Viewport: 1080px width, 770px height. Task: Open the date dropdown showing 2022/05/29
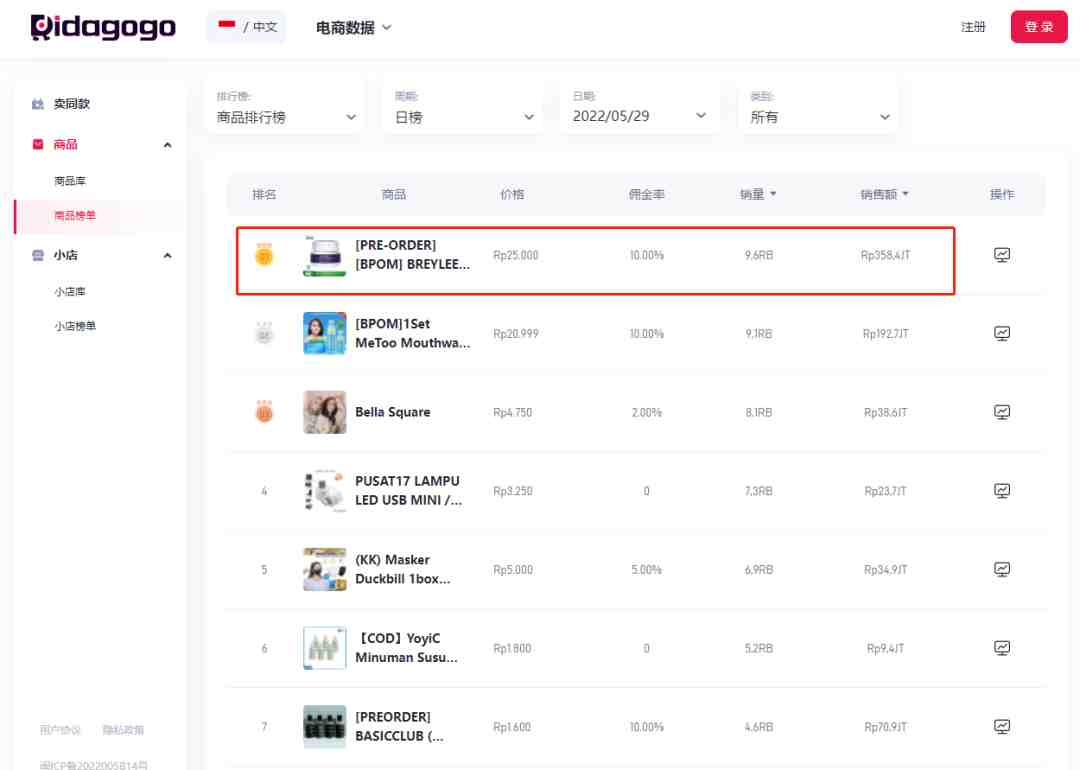tap(641, 107)
